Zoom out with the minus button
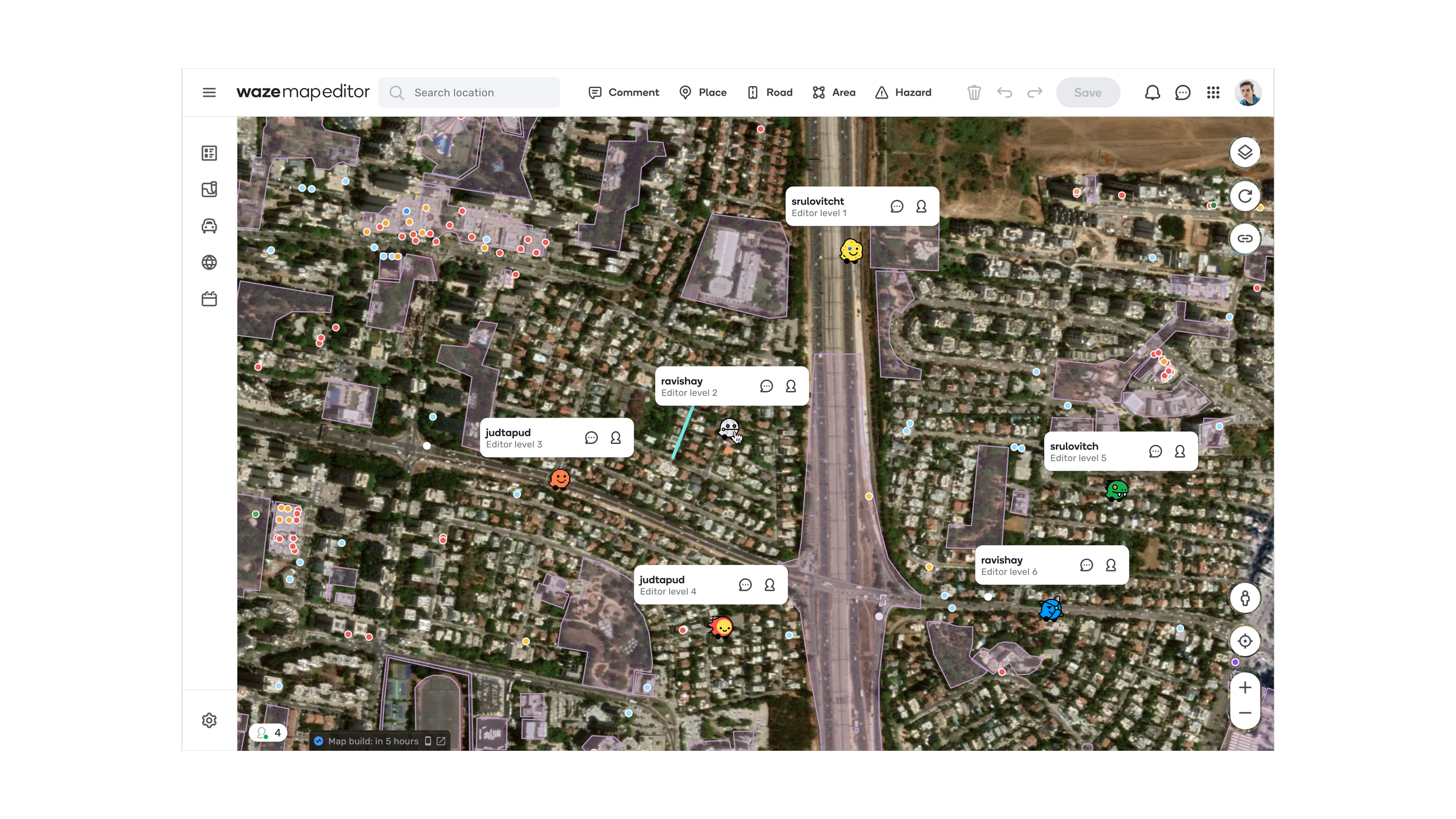1456x819 pixels. [1245, 713]
